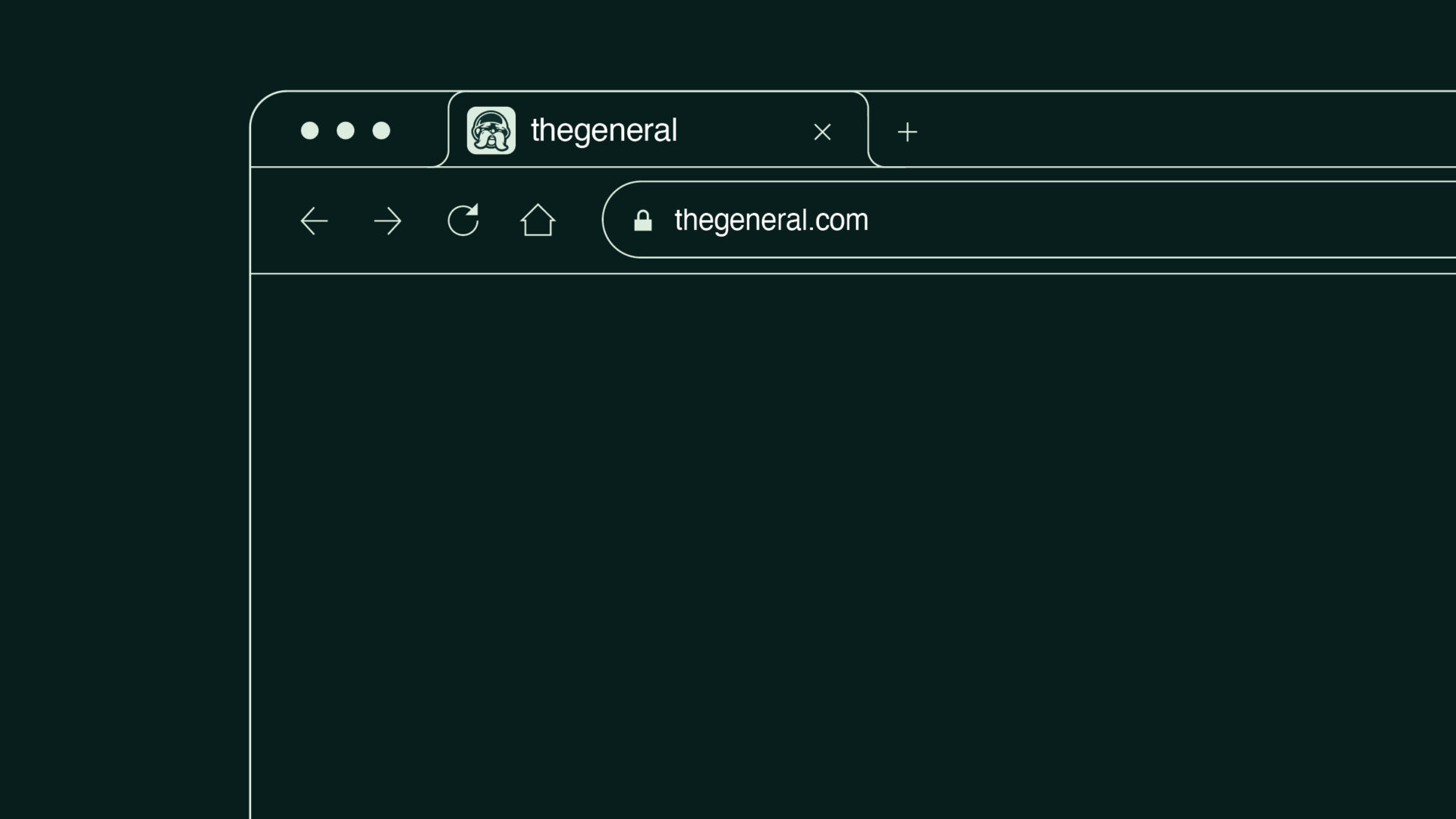Click the third window control dot
This screenshot has height=819, width=1456.
(x=381, y=130)
